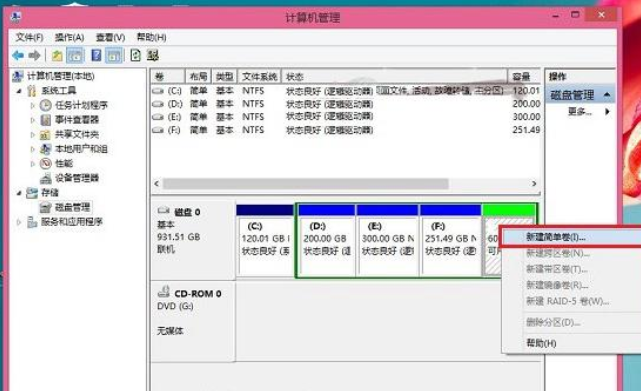Open the 操作(A) menu
641x391 pixels.
(x=69, y=38)
